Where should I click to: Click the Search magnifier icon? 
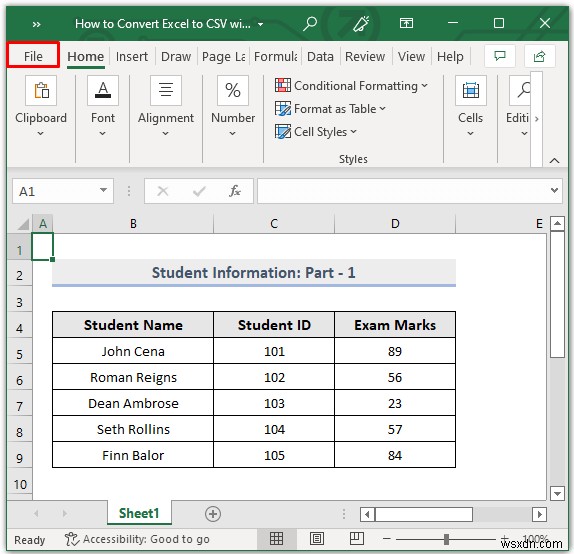pos(310,23)
